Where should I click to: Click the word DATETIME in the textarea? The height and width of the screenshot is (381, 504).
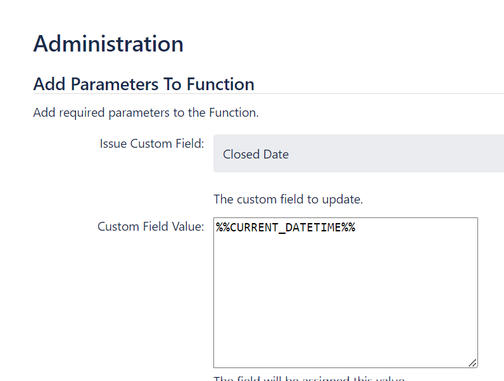[x=313, y=228]
